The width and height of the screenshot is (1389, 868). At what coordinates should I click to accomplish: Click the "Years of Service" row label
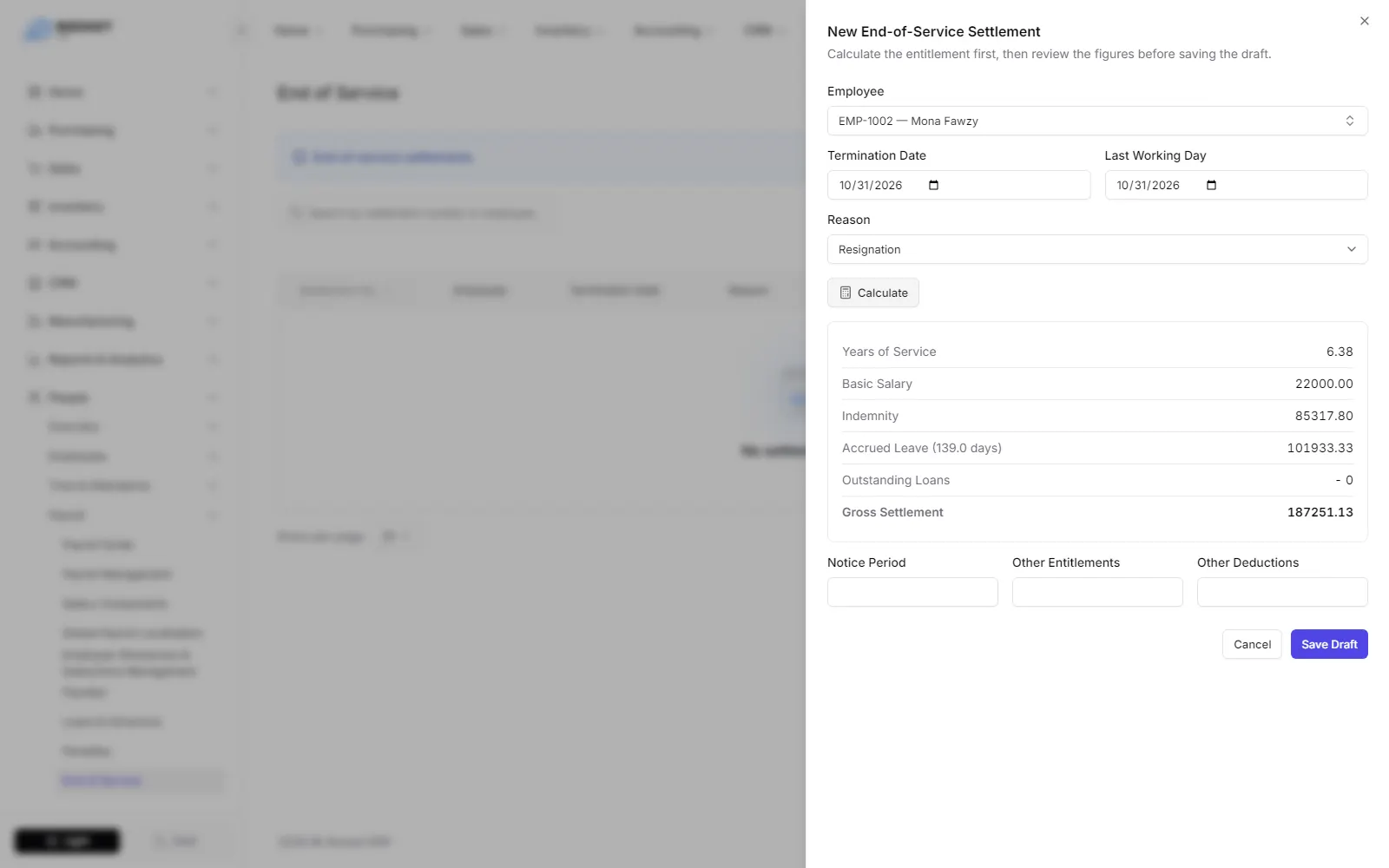tap(889, 352)
